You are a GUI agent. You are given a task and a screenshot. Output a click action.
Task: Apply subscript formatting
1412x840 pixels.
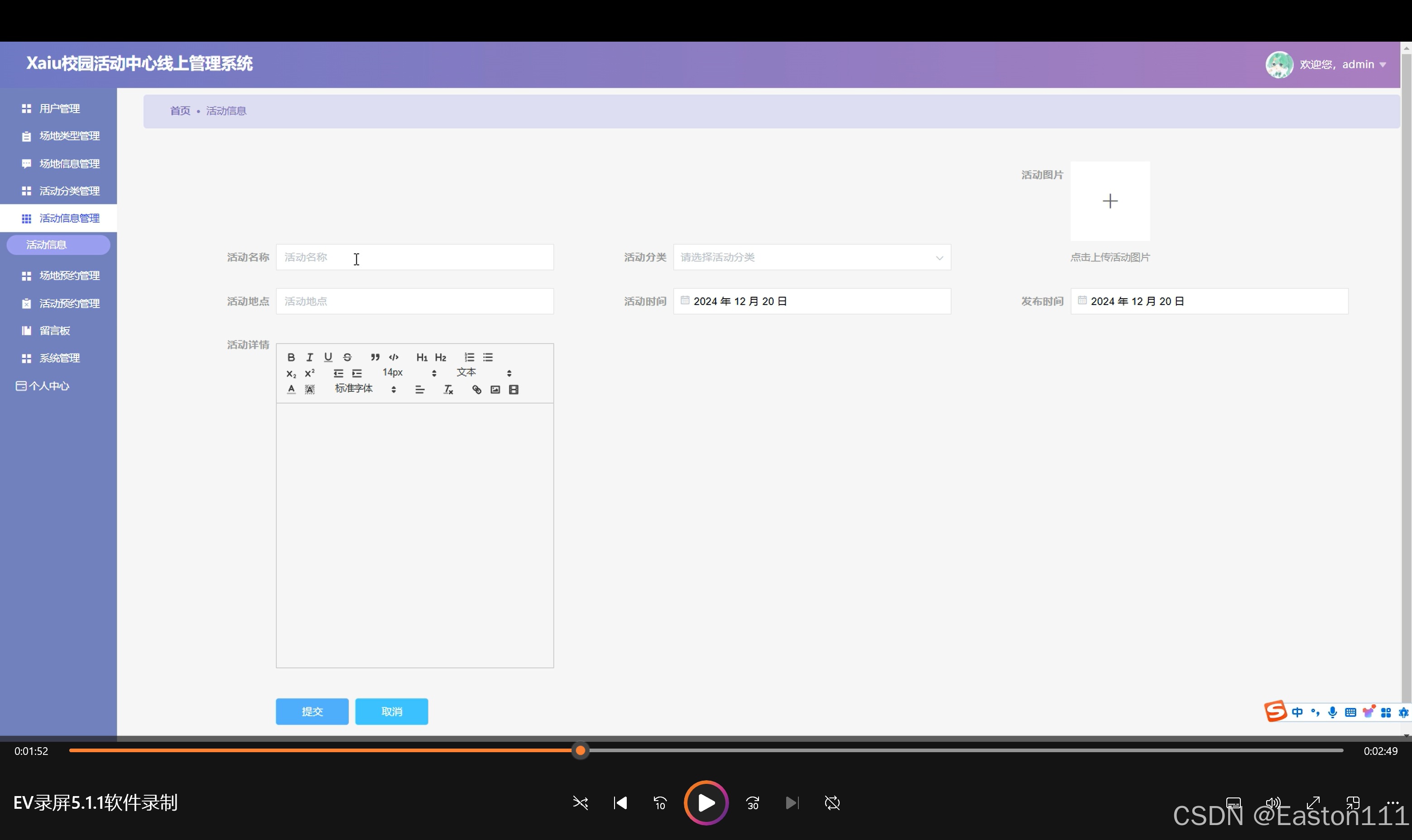point(291,373)
